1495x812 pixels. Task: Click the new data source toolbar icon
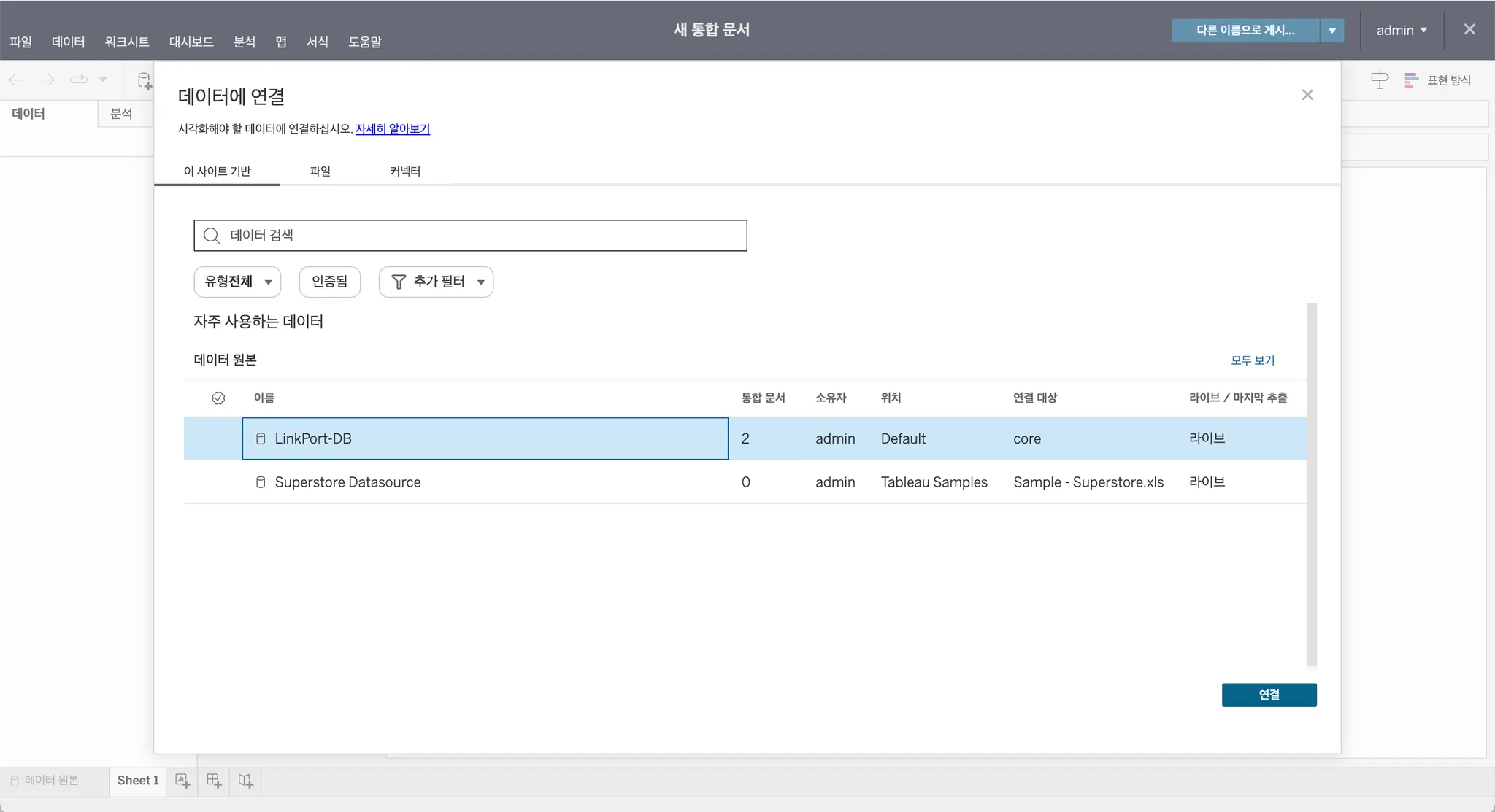(145, 80)
